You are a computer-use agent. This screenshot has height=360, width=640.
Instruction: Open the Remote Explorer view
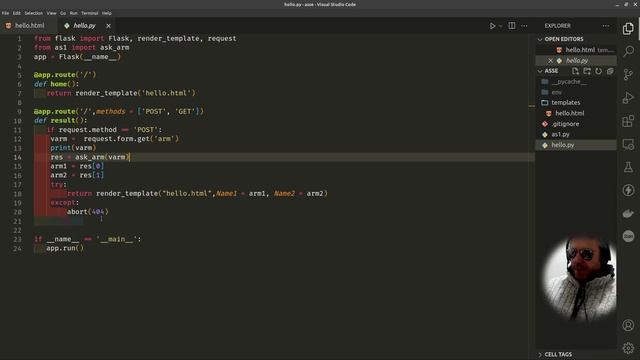(x=628, y=144)
